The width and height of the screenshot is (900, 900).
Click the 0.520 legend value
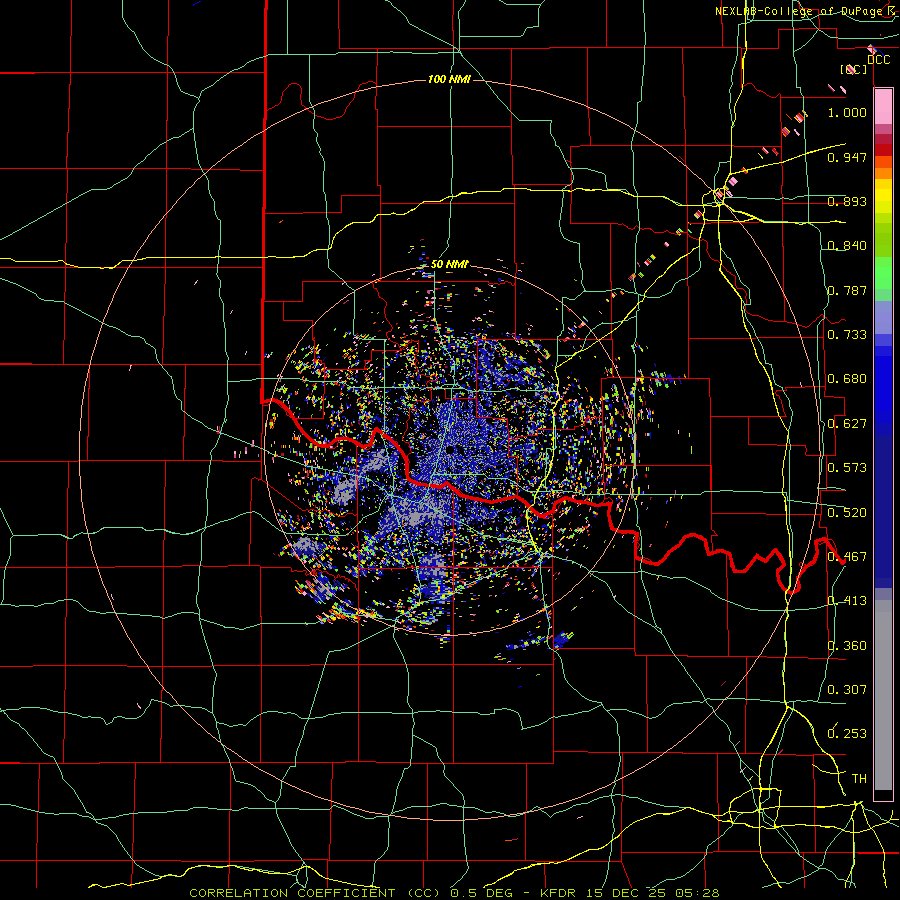(847, 513)
